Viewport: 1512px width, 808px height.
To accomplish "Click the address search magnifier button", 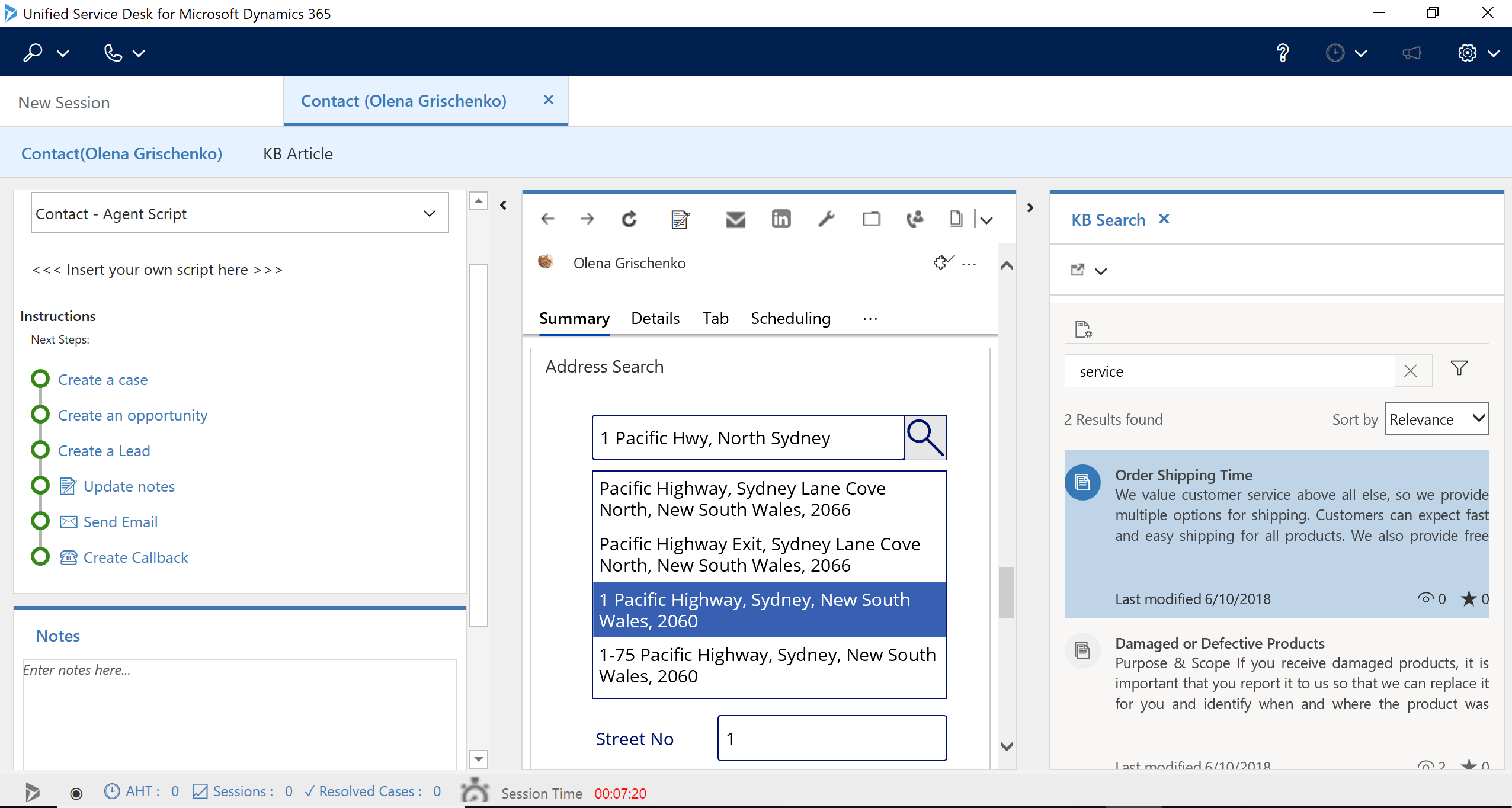I will coord(925,438).
